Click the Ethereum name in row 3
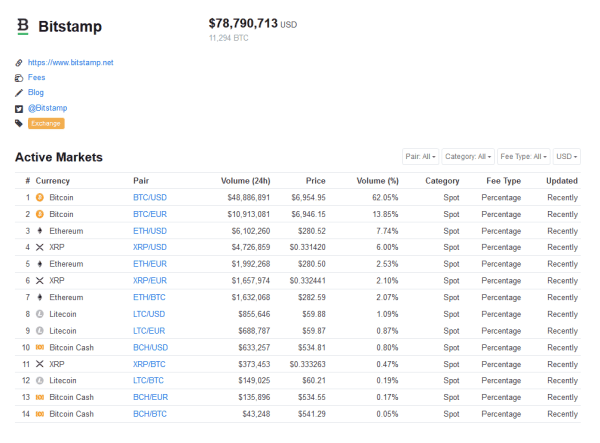 [x=66, y=231]
